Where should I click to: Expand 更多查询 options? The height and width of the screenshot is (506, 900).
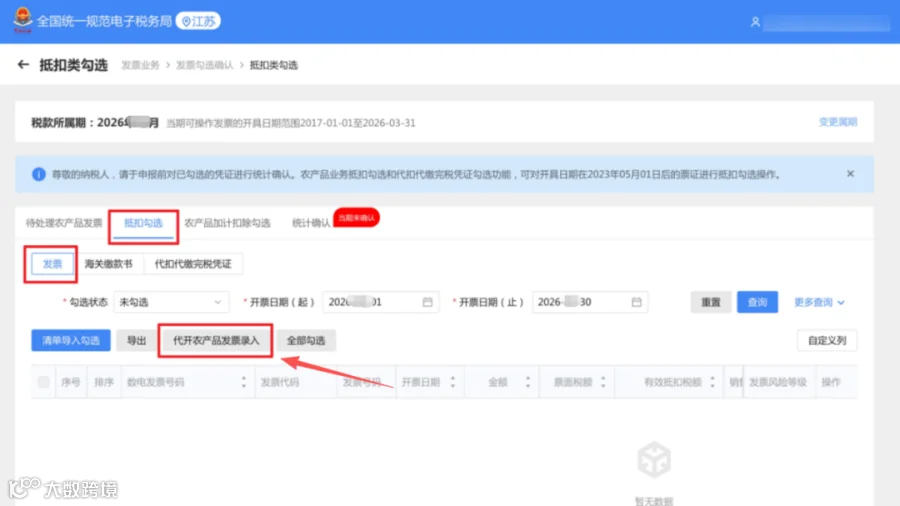819,302
